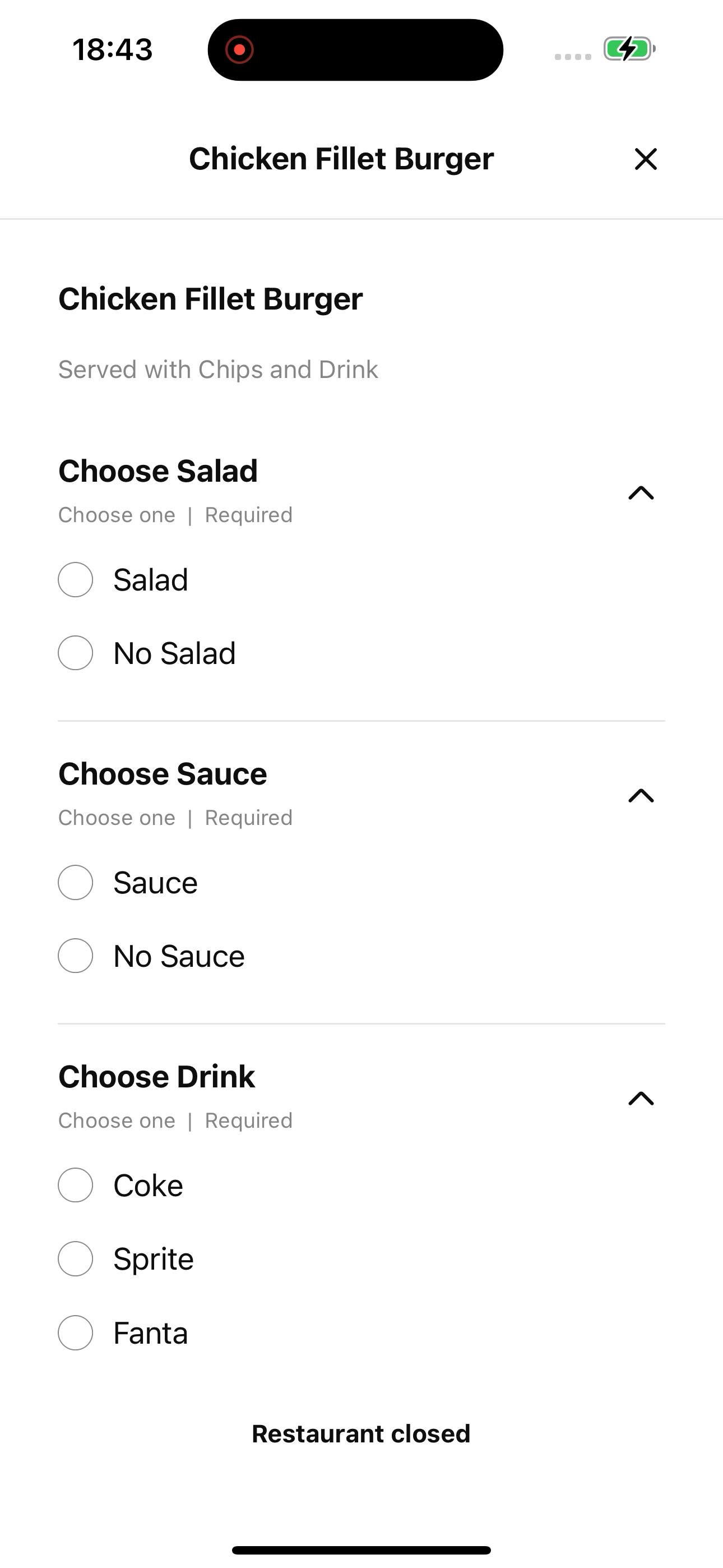The height and width of the screenshot is (1568, 723).
Task: Collapse the Choose Salad section chevron
Action: tap(641, 492)
